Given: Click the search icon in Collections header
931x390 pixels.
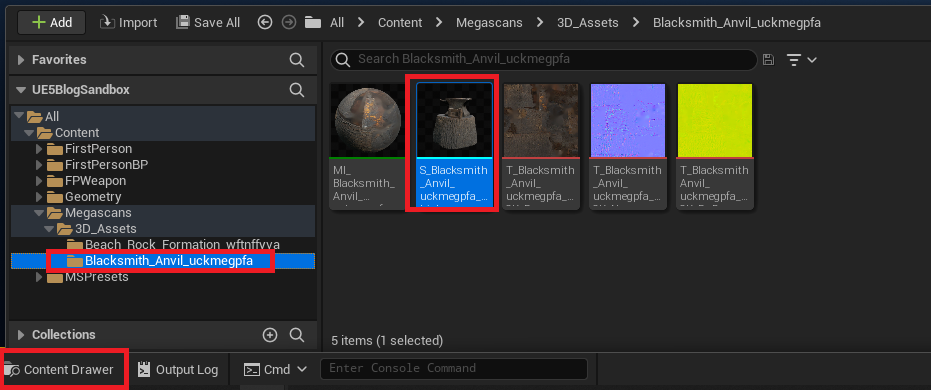Looking at the screenshot, I should (297, 335).
